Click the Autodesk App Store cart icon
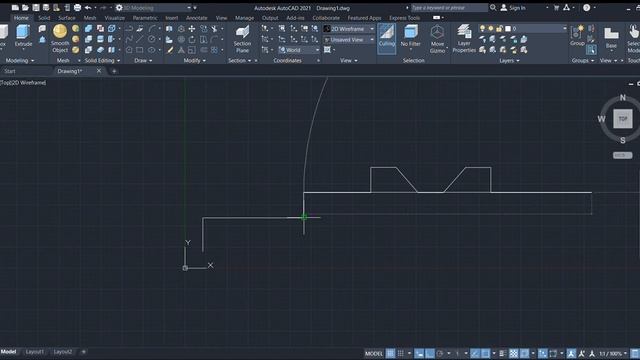Viewport: 640px width, 360px height. (556, 7)
